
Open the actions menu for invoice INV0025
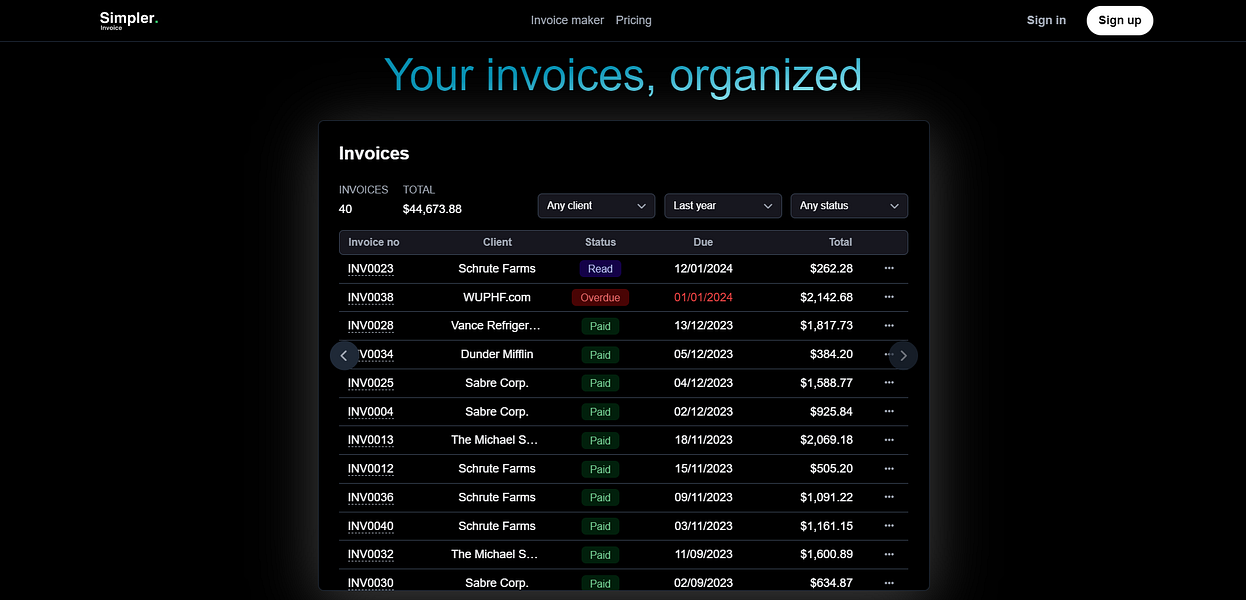tap(889, 382)
